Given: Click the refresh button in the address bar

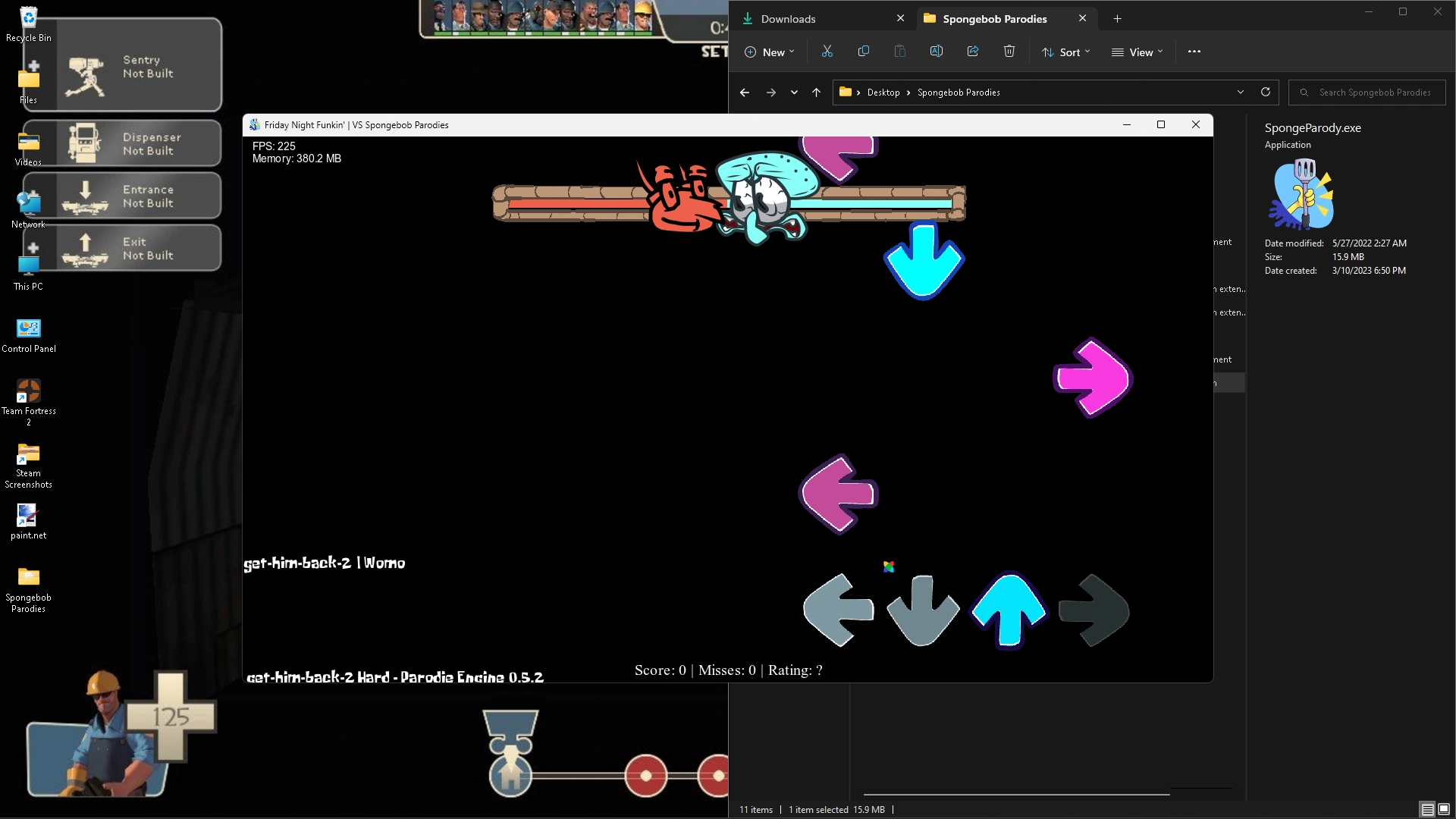Looking at the screenshot, I should pyautogui.click(x=1266, y=92).
